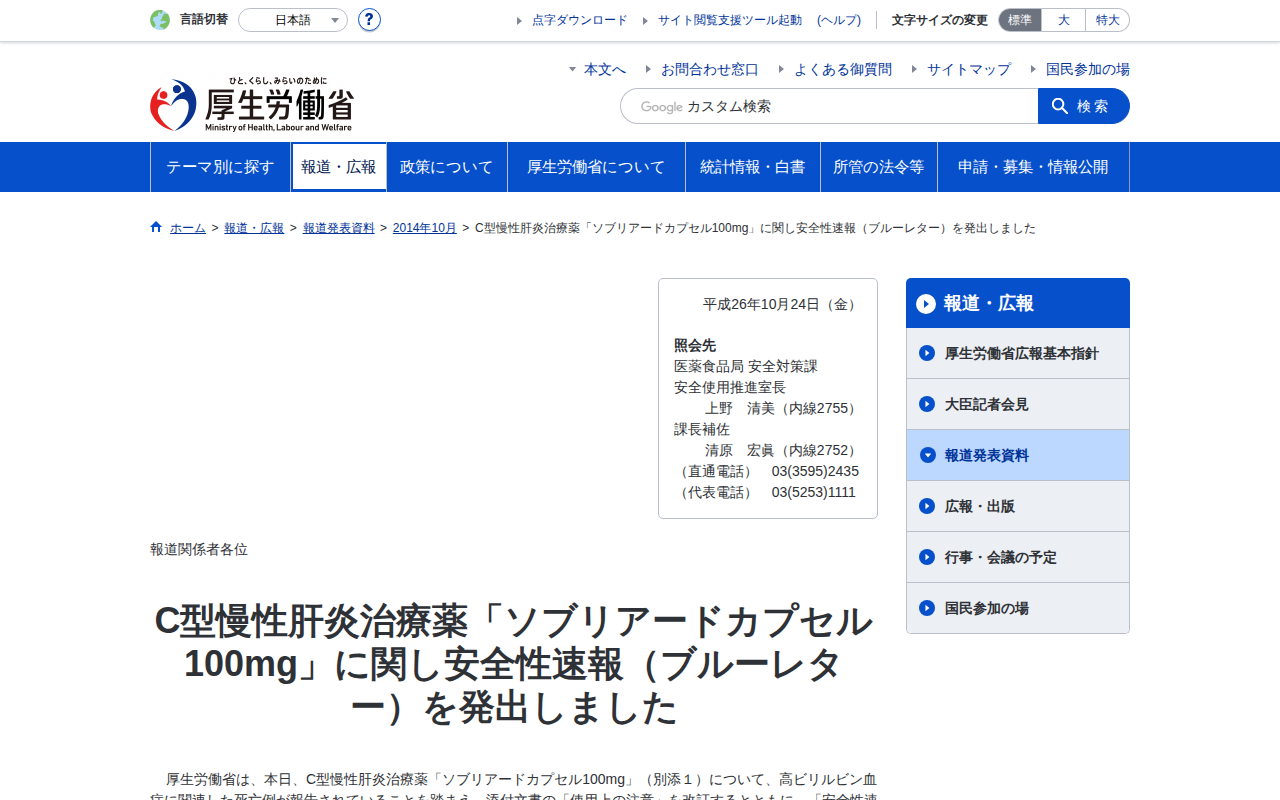Select 標準 font size

[1020, 20]
